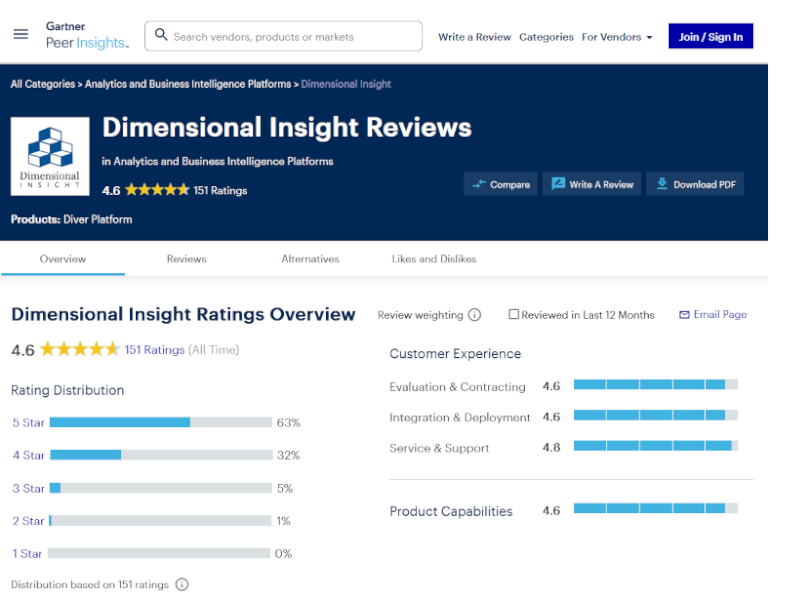This screenshot has height=600, width=787.
Task: Click Distribution based on 151 ratings text
Action: pyautogui.click(x=90, y=584)
